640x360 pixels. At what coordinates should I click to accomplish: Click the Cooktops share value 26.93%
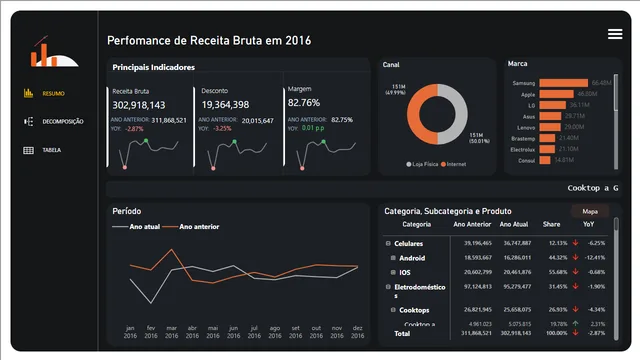(558, 309)
